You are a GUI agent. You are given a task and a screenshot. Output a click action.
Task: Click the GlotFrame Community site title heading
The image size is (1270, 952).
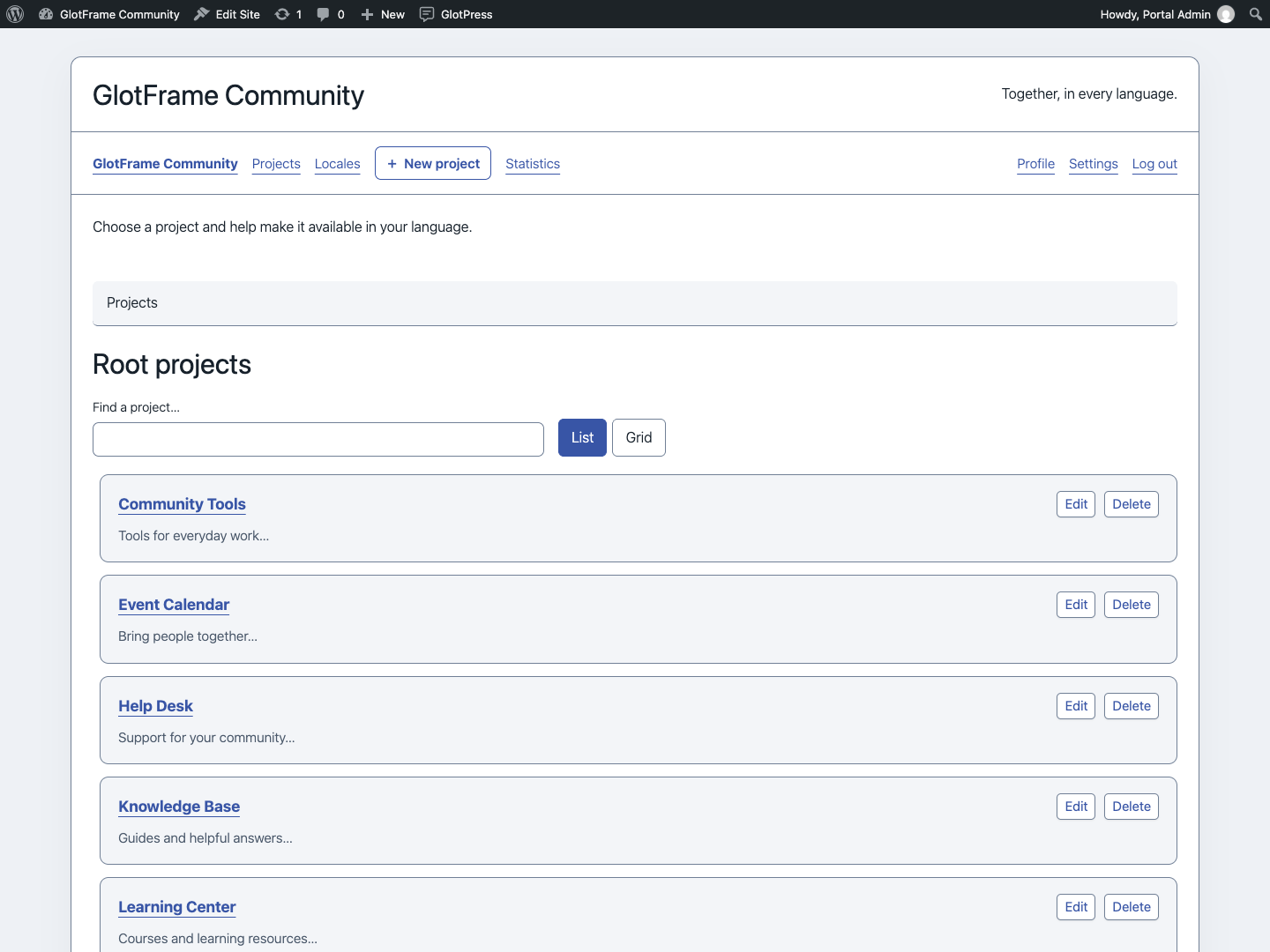click(228, 95)
